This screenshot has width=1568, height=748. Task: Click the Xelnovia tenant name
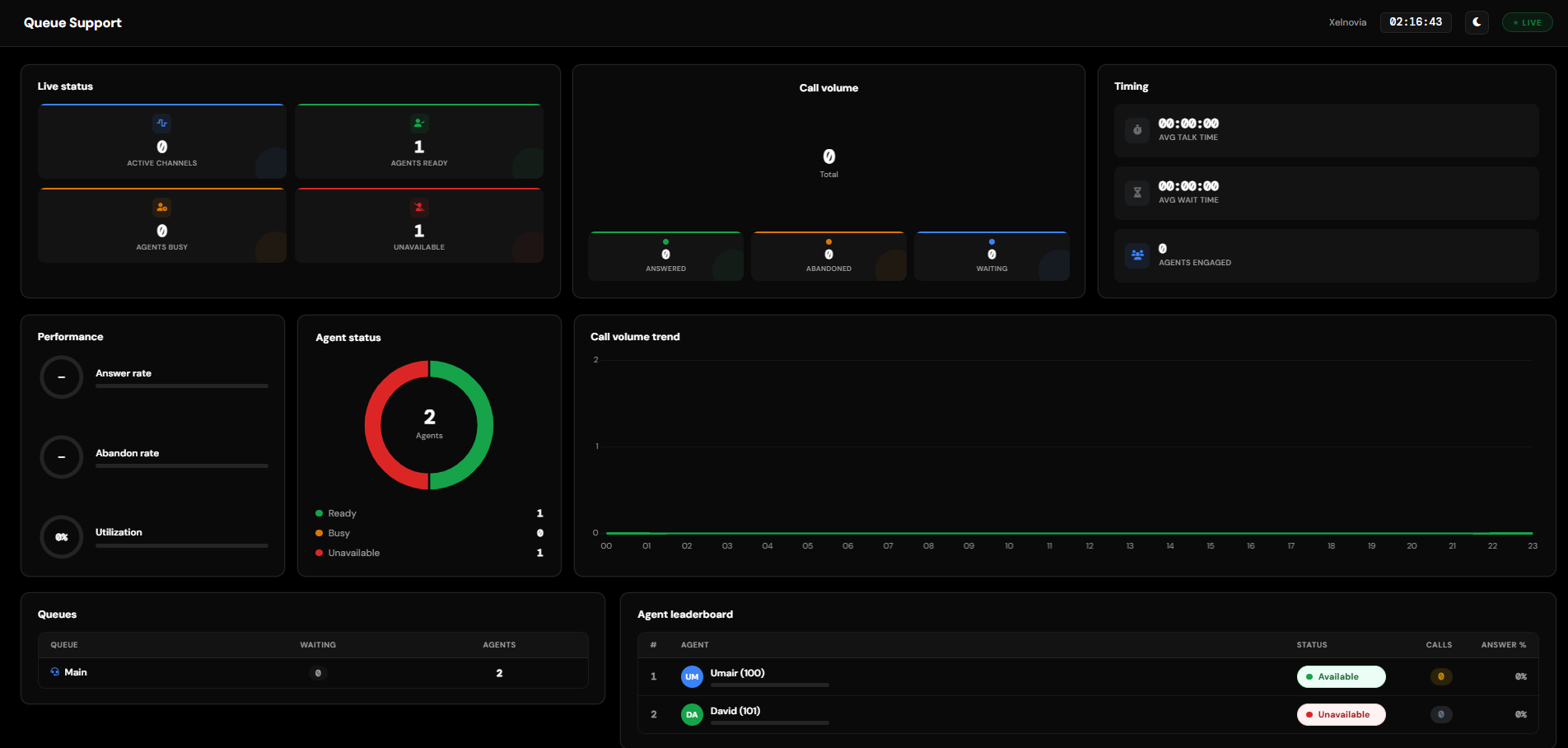point(1347,22)
